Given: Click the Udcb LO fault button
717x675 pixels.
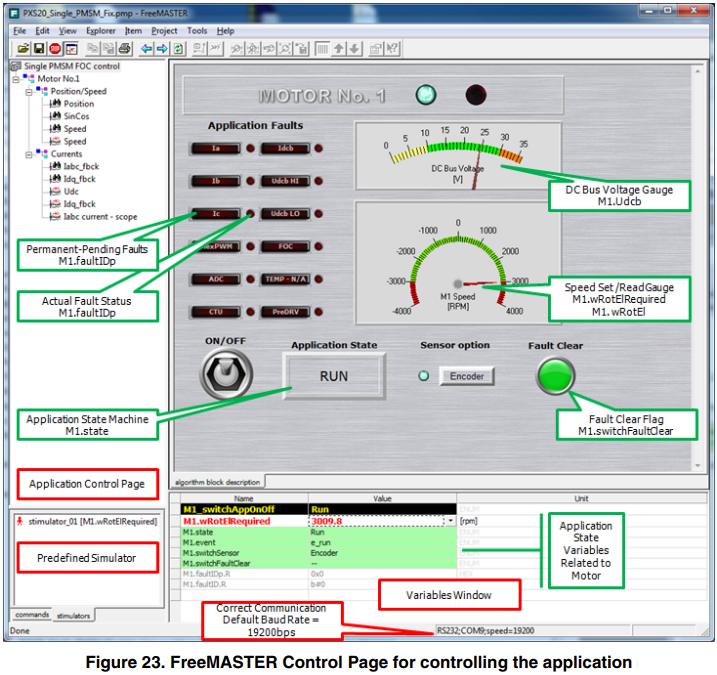Looking at the screenshot, I should (x=285, y=214).
